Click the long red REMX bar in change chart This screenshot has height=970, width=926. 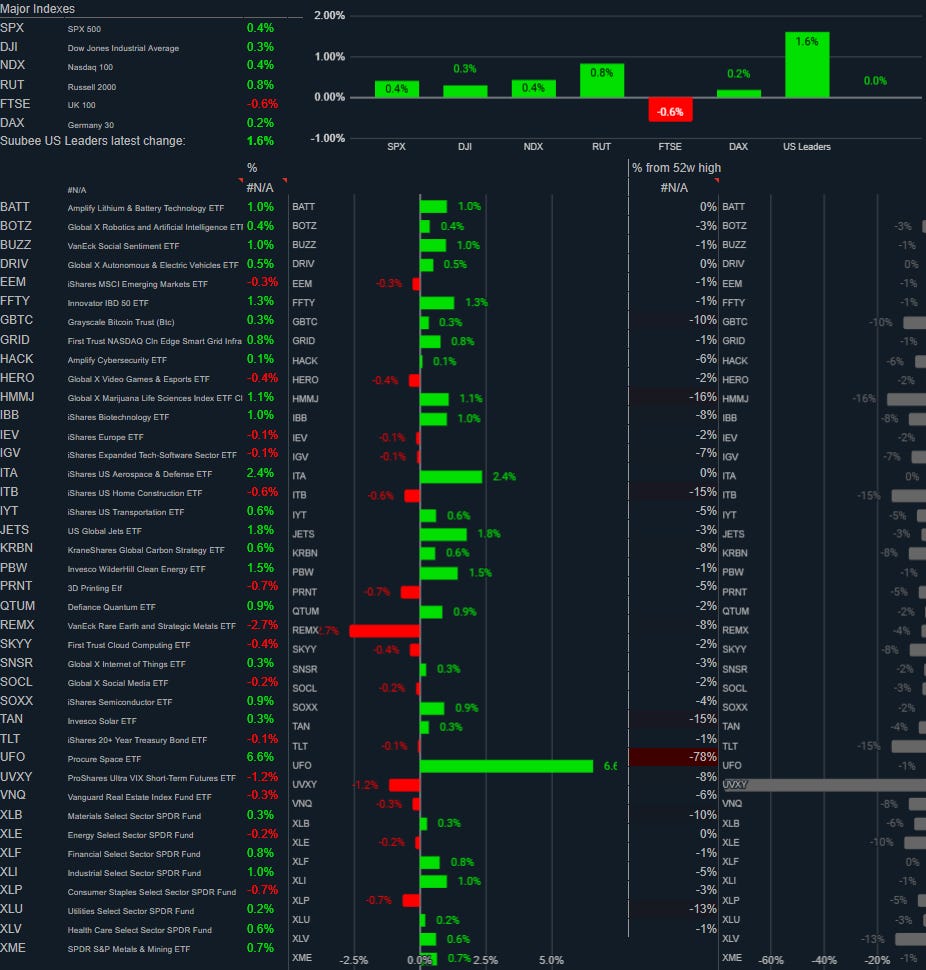pyautogui.click(x=385, y=631)
